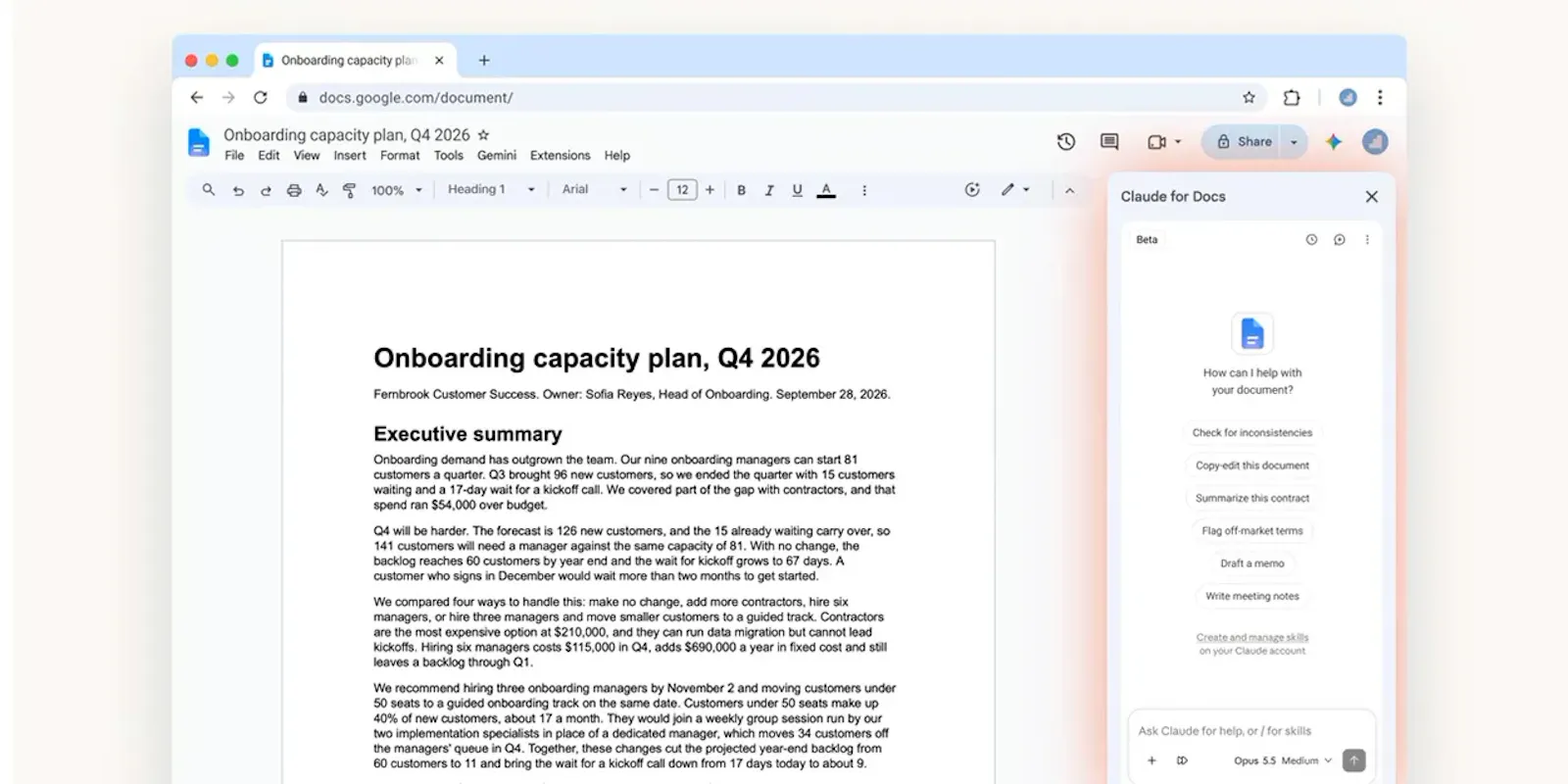The width and height of the screenshot is (1568, 784).
Task: Follow the Create and manage skills link
Action: click(x=1252, y=637)
